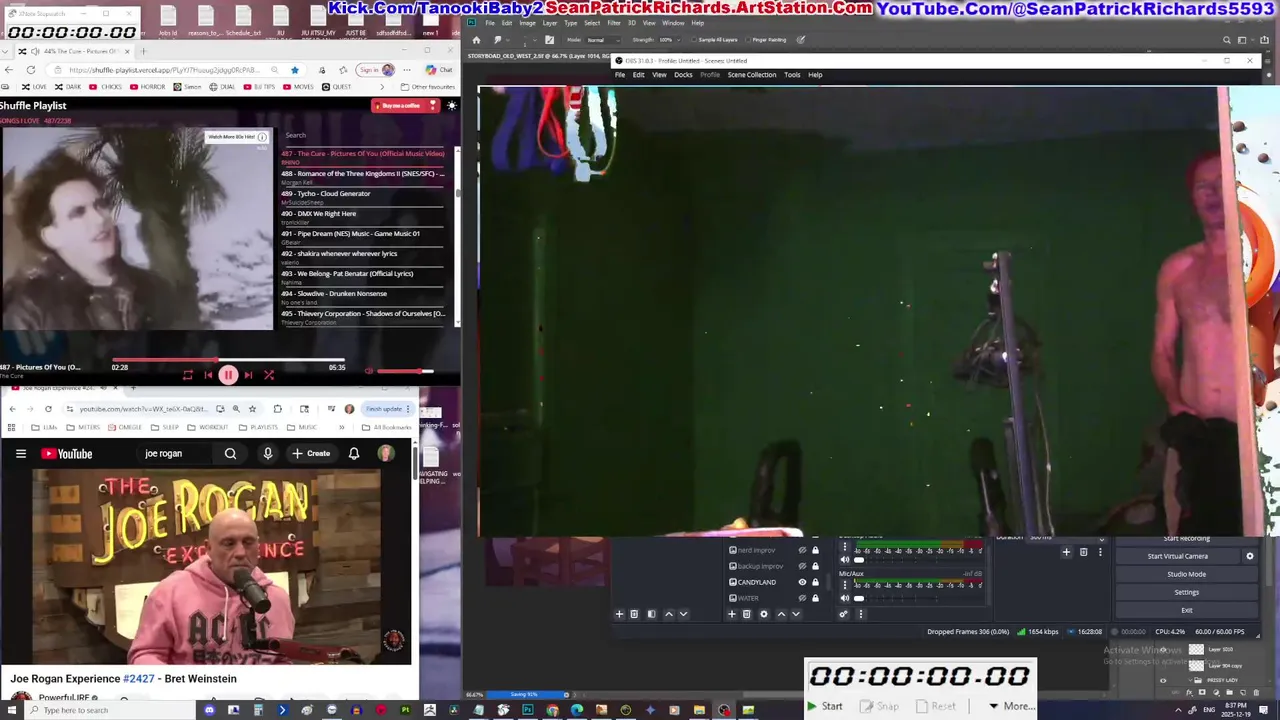
Task: Click YouTube search magnifier button
Action: click(x=230, y=454)
